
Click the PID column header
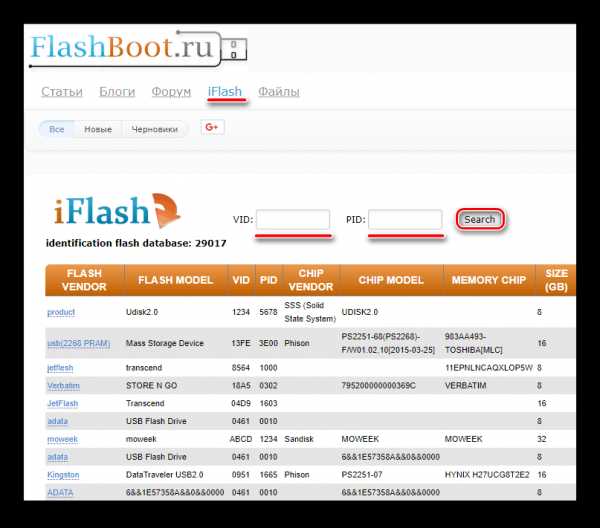point(268,280)
